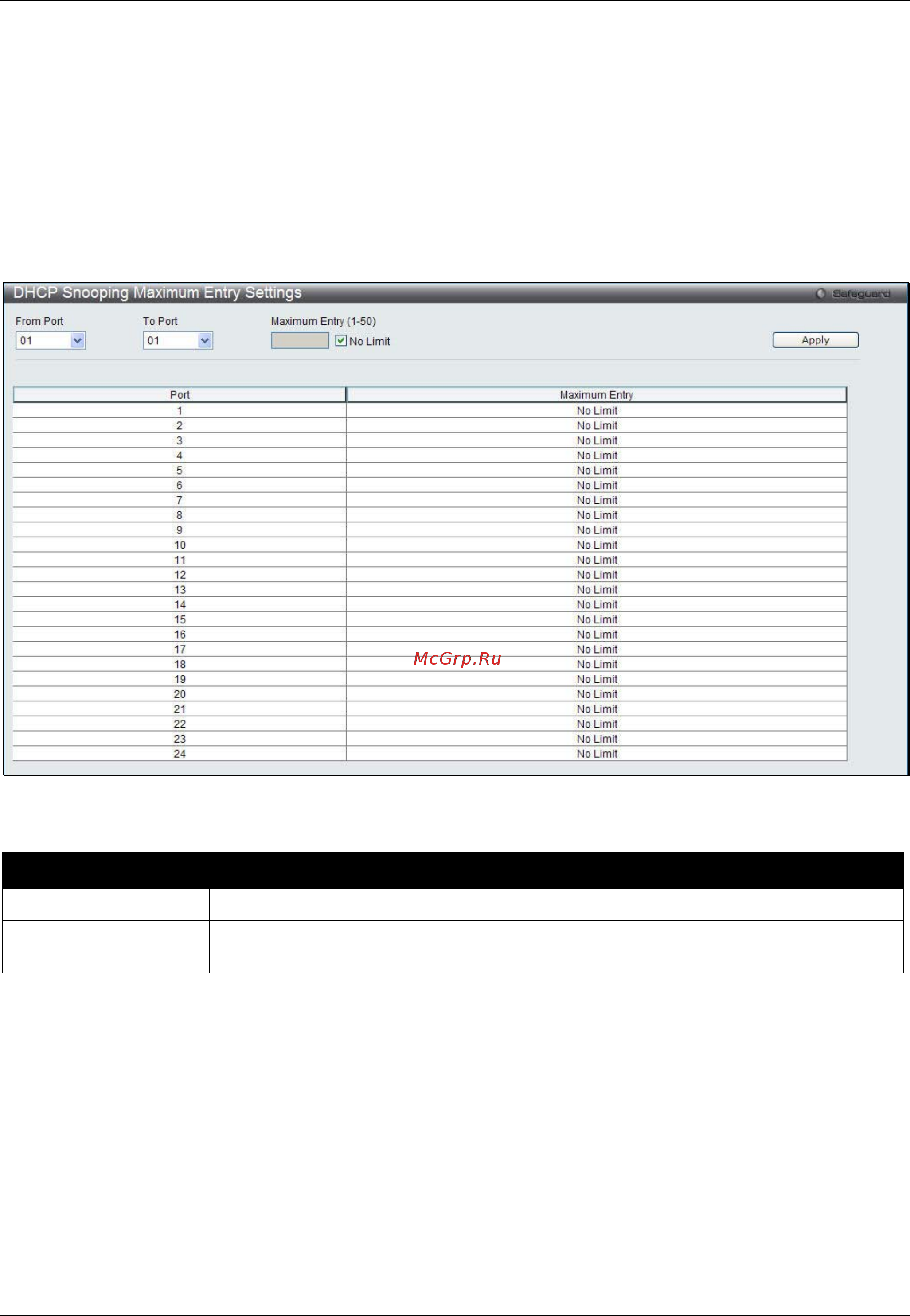Select port 23 row cell
The image size is (910, 1316).
(x=180, y=739)
